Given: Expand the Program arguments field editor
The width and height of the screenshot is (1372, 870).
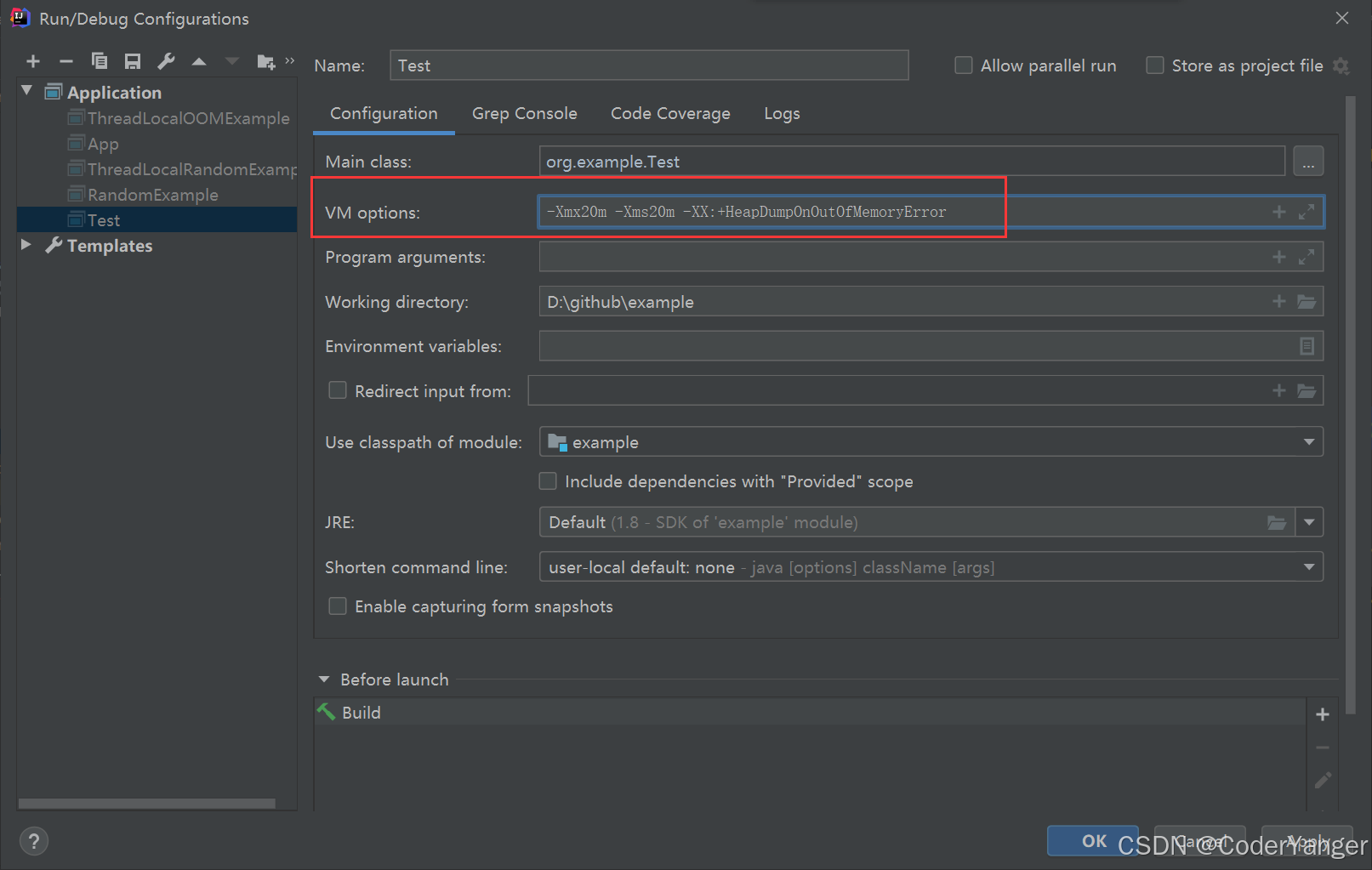Looking at the screenshot, I should 1307,257.
